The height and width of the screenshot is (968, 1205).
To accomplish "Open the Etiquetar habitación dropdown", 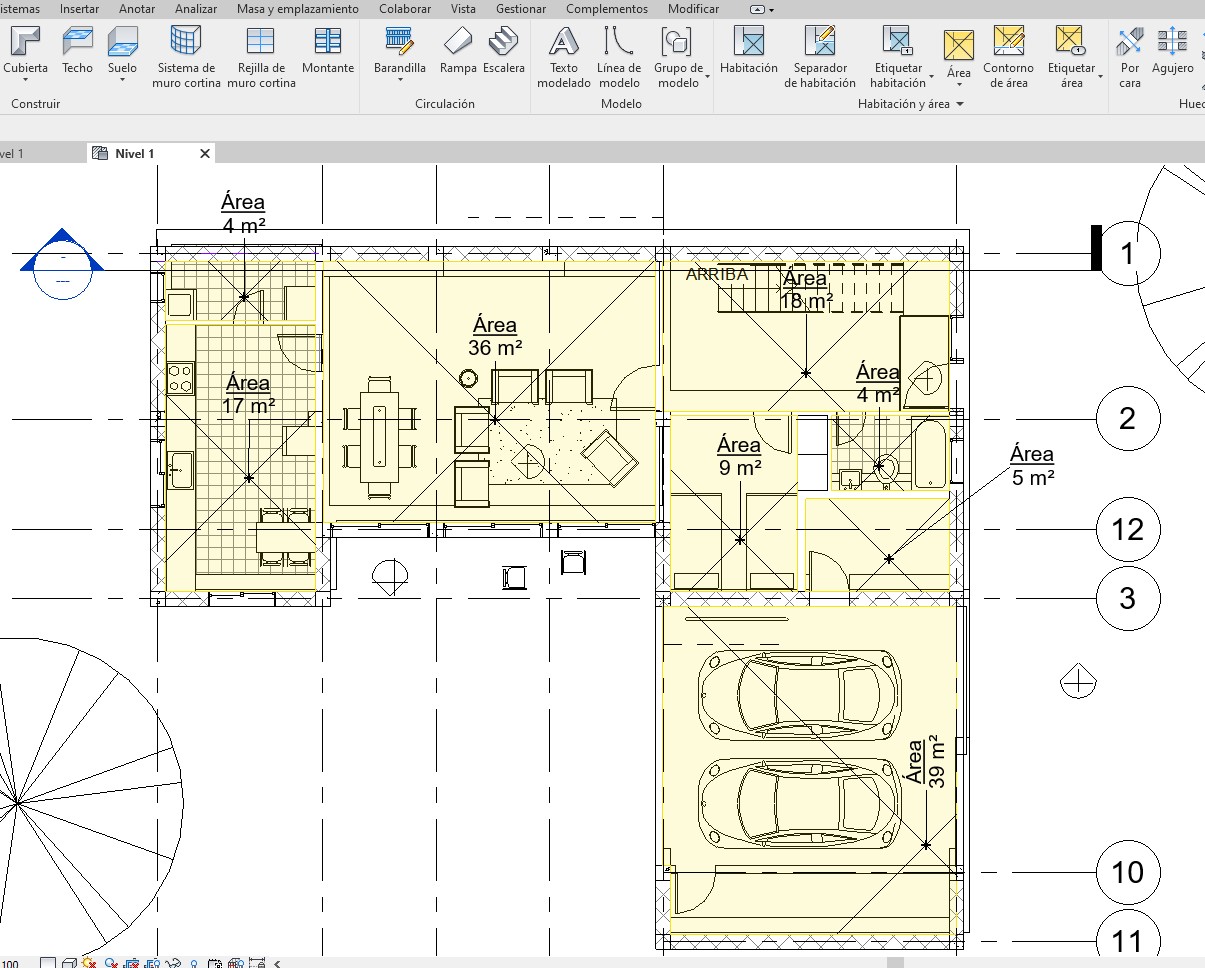I will (x=931, y=77).
